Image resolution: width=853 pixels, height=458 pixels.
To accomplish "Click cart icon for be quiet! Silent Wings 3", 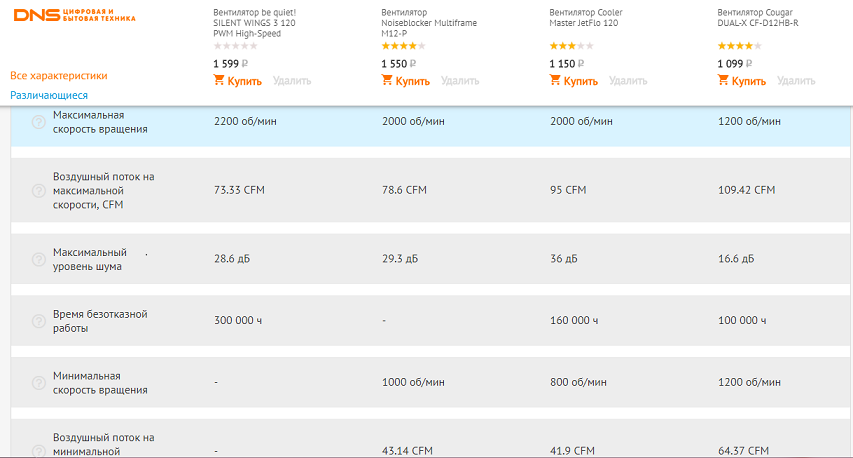I will click(219, 81).
